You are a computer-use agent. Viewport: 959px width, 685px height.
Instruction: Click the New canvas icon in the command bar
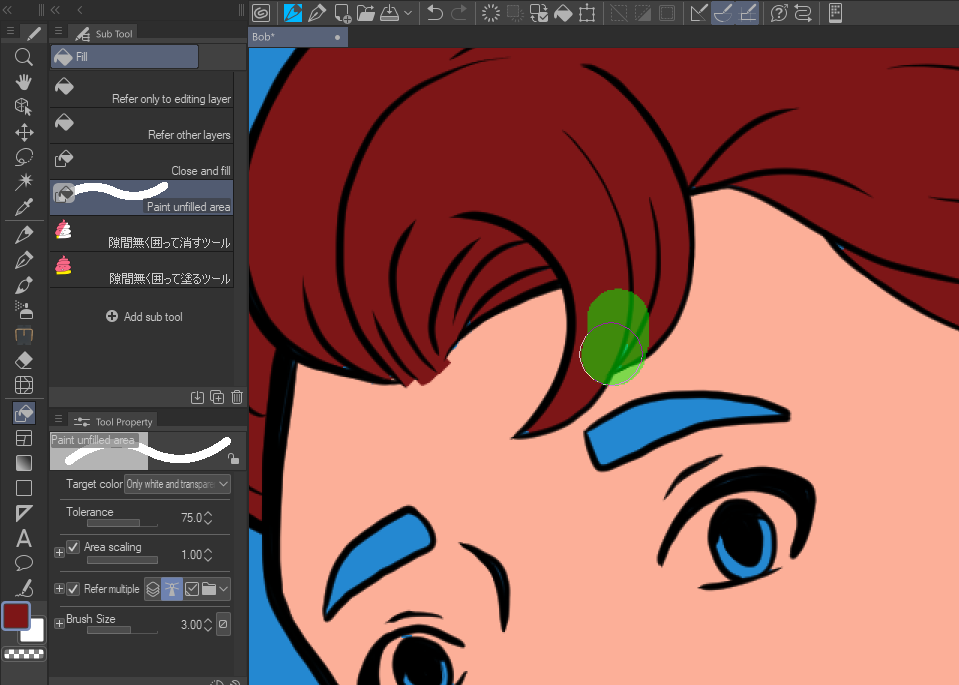(342, 12)
